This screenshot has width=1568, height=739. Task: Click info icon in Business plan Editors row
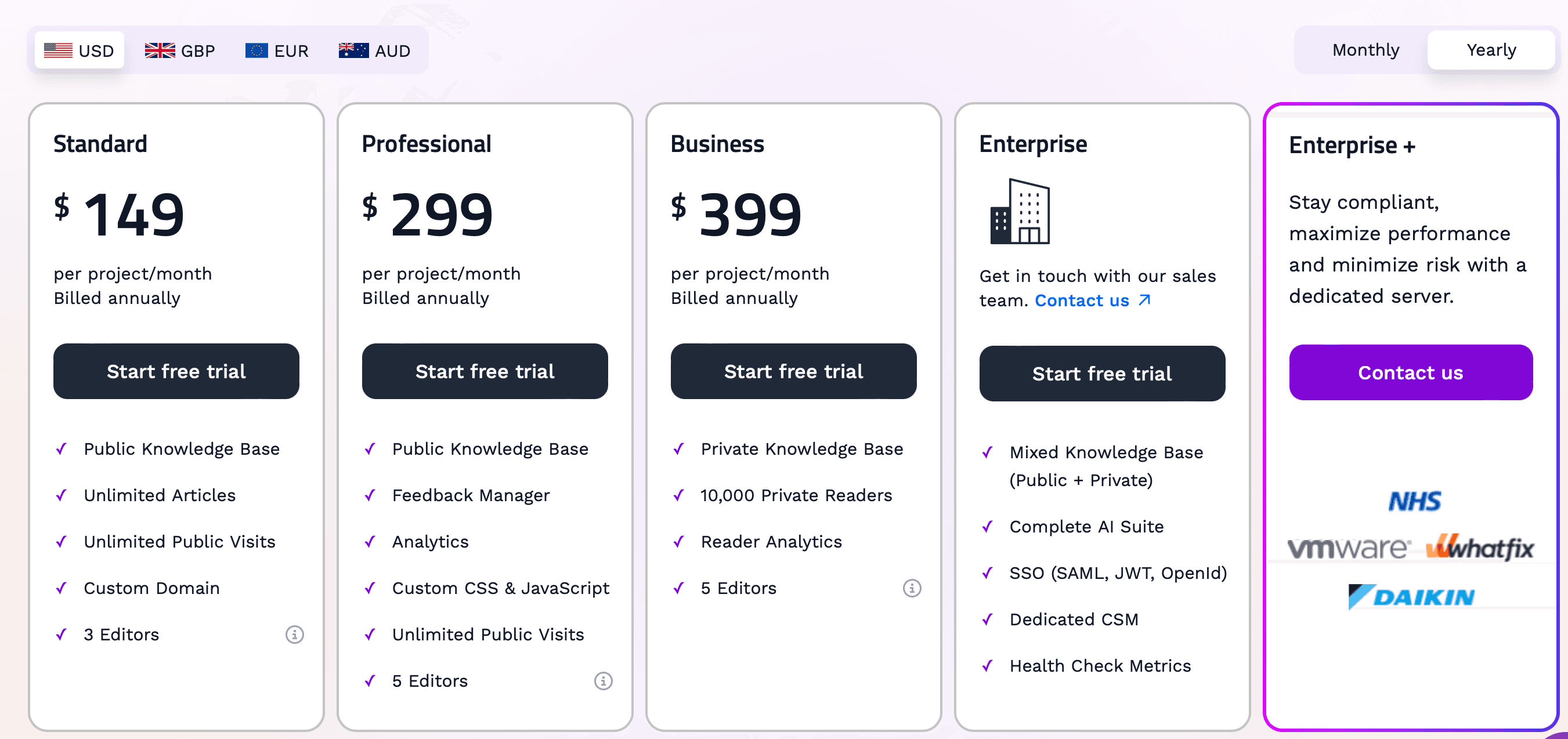tap(912, 588)
